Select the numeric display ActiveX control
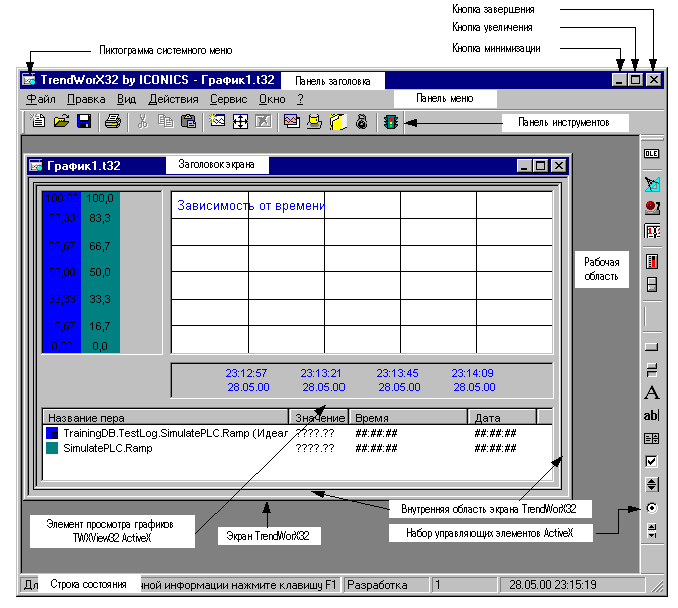The width and height of the screenshot is (678, 608). click(652, 231)
